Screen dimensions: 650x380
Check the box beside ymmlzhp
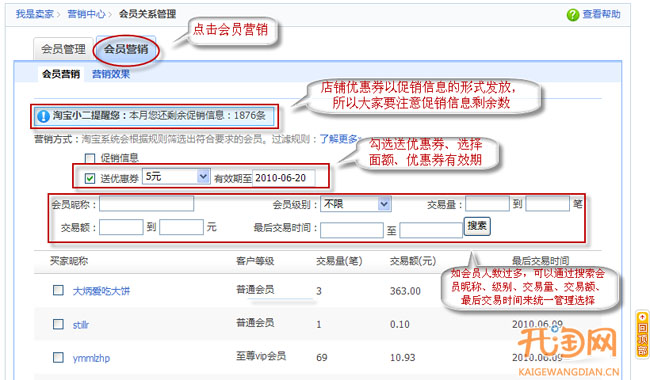pos(58,357)
